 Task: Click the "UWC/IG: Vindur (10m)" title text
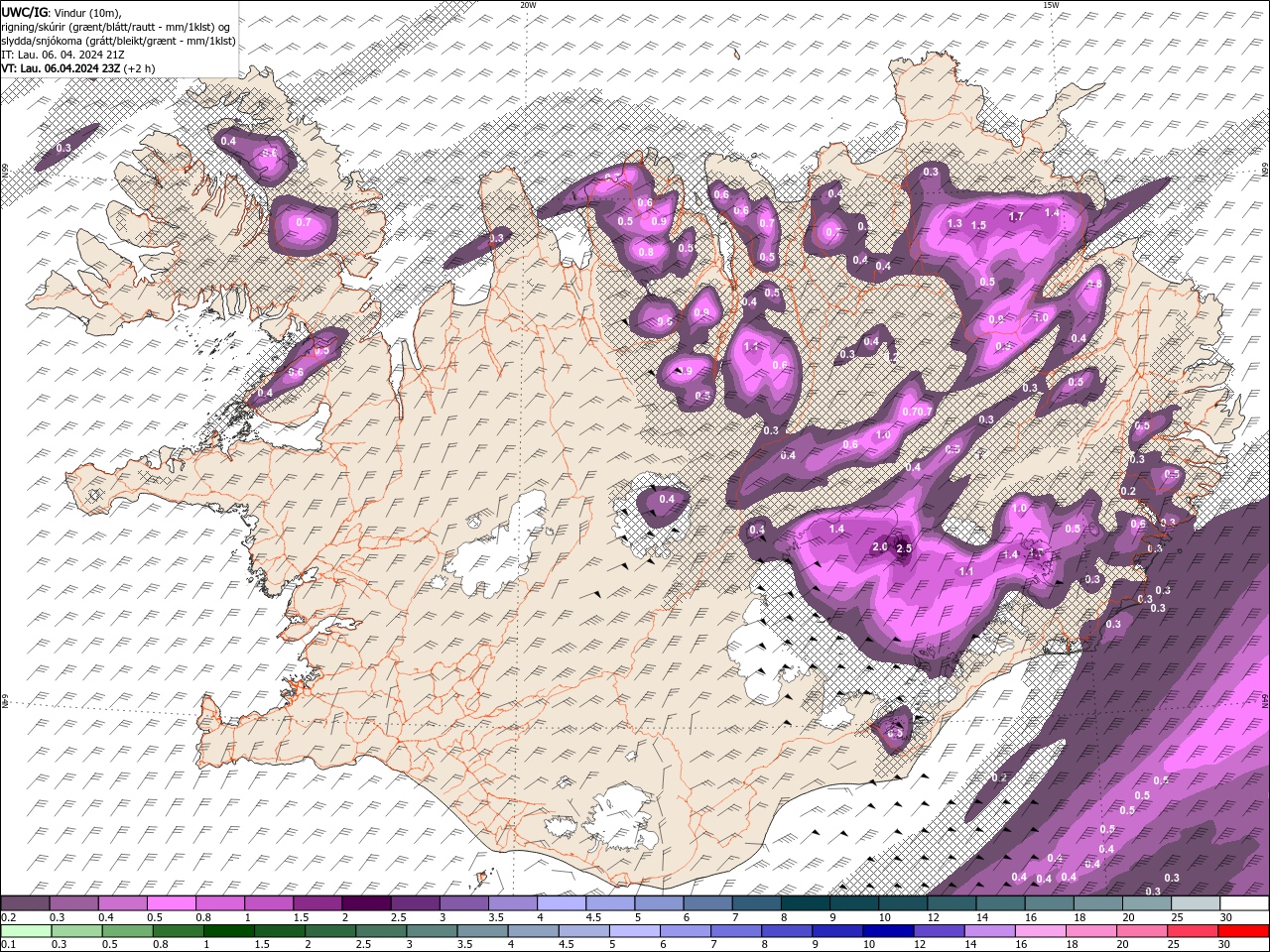(x=62, y=12)
